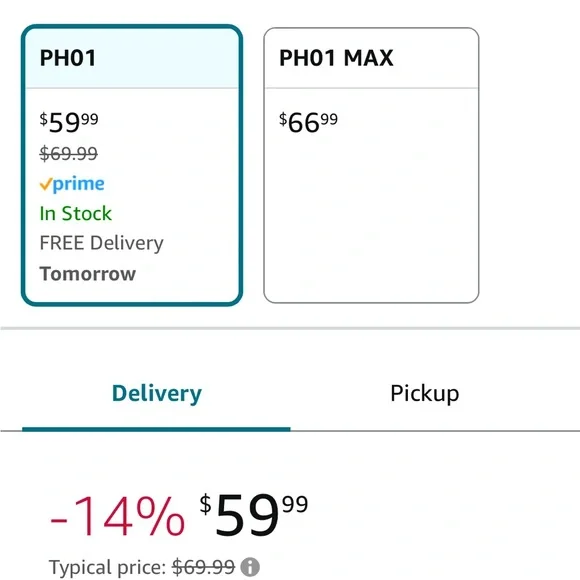
Task: Click the green In Stock label
Action: pos(75,213)
